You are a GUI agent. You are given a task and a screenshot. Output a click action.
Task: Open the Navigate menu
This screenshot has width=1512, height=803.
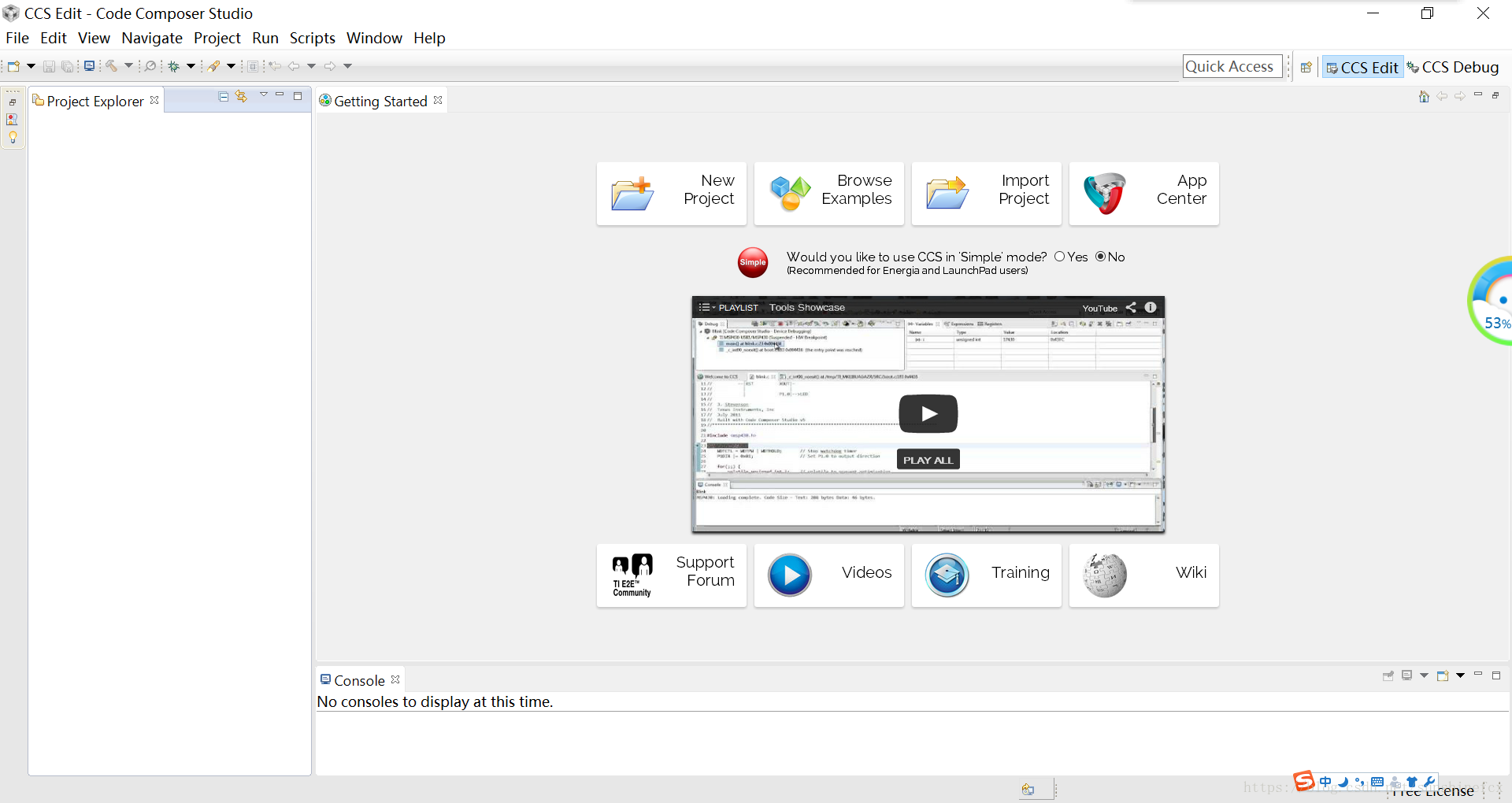coord(152,38)
